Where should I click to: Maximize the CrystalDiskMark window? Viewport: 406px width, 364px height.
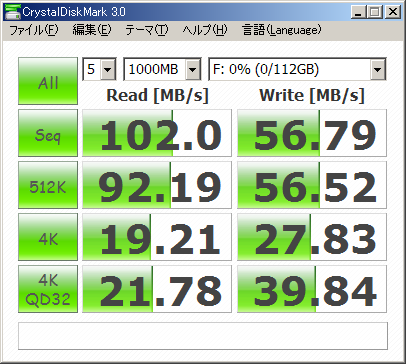pyautogui.click(x=375, y=12)
